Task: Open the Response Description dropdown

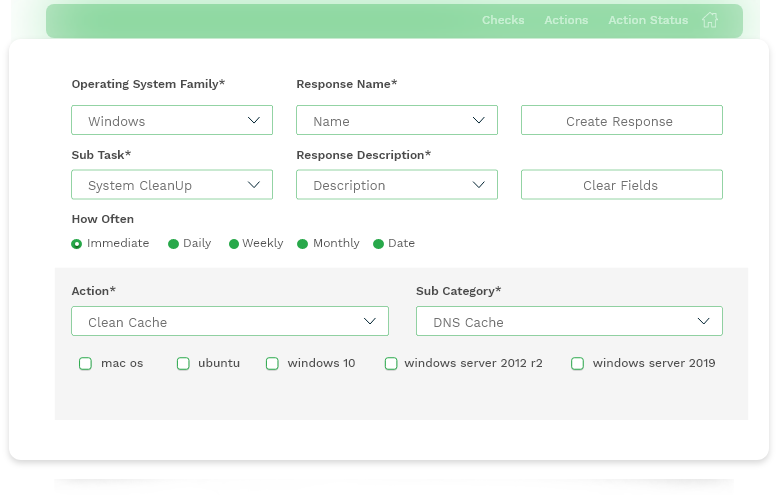Action: coord(397,185)
